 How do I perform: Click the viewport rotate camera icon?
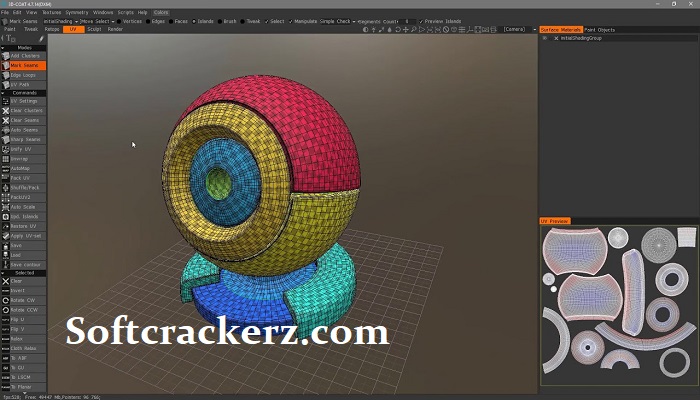click(397, 29)
